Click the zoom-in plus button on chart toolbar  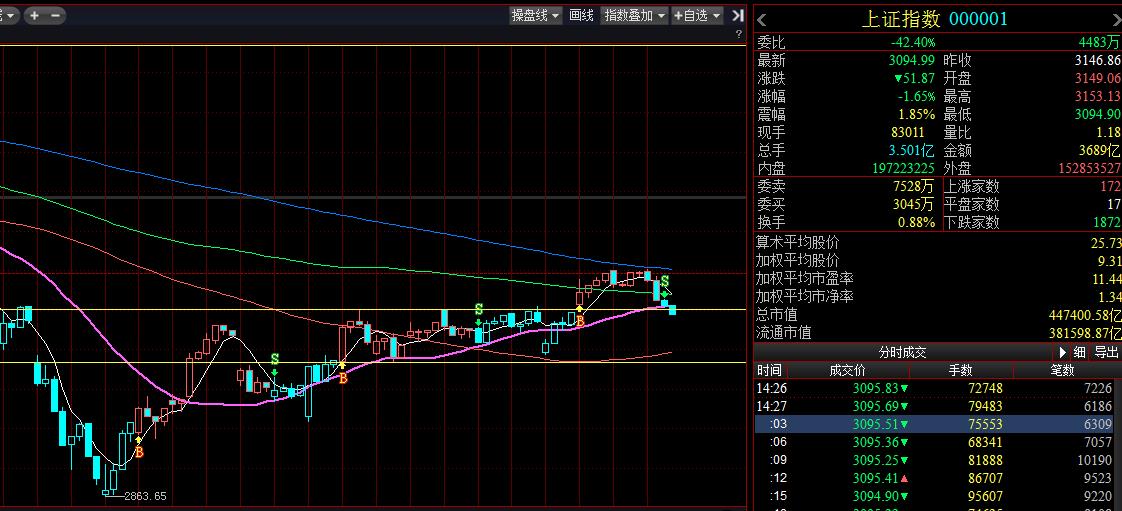[x=35, y=15]
